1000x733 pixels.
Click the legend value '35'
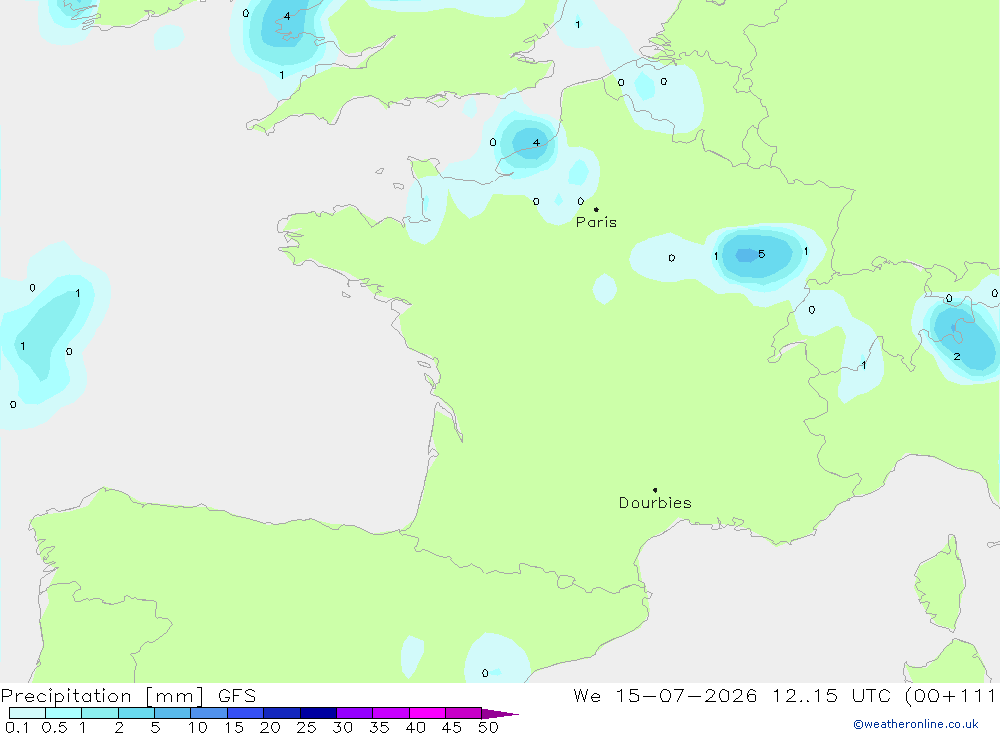379,727
